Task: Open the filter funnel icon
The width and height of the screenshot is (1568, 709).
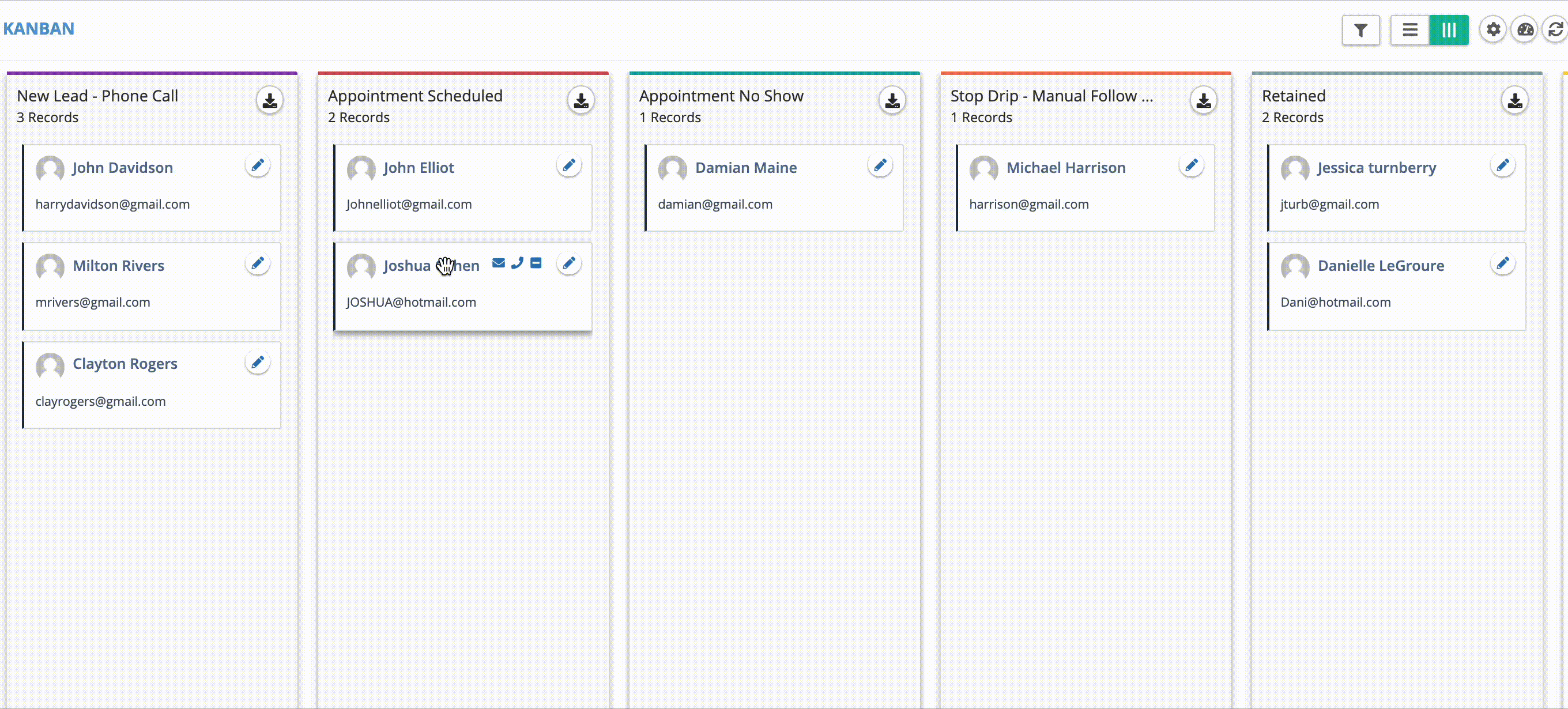Action: tap(1360, 30)
